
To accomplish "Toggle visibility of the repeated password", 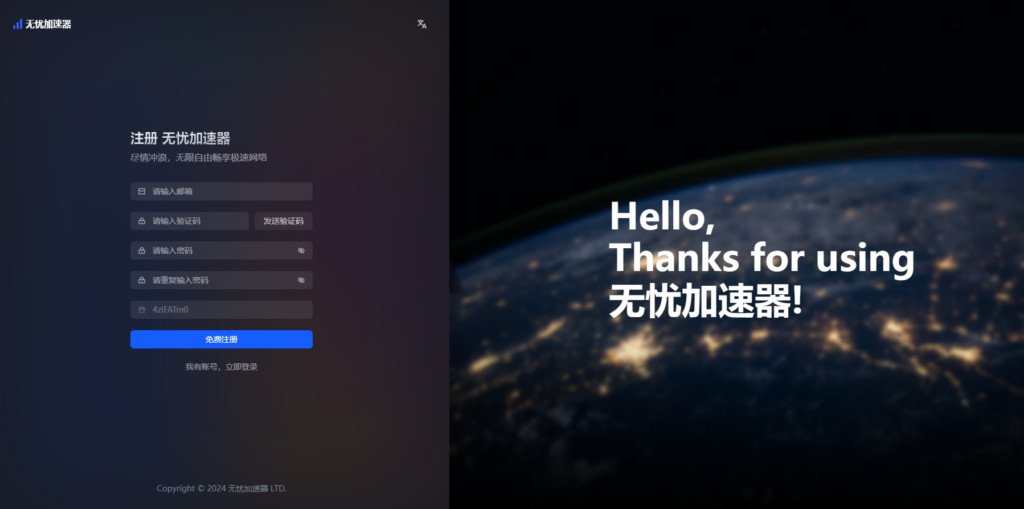I will pos(301,281).
